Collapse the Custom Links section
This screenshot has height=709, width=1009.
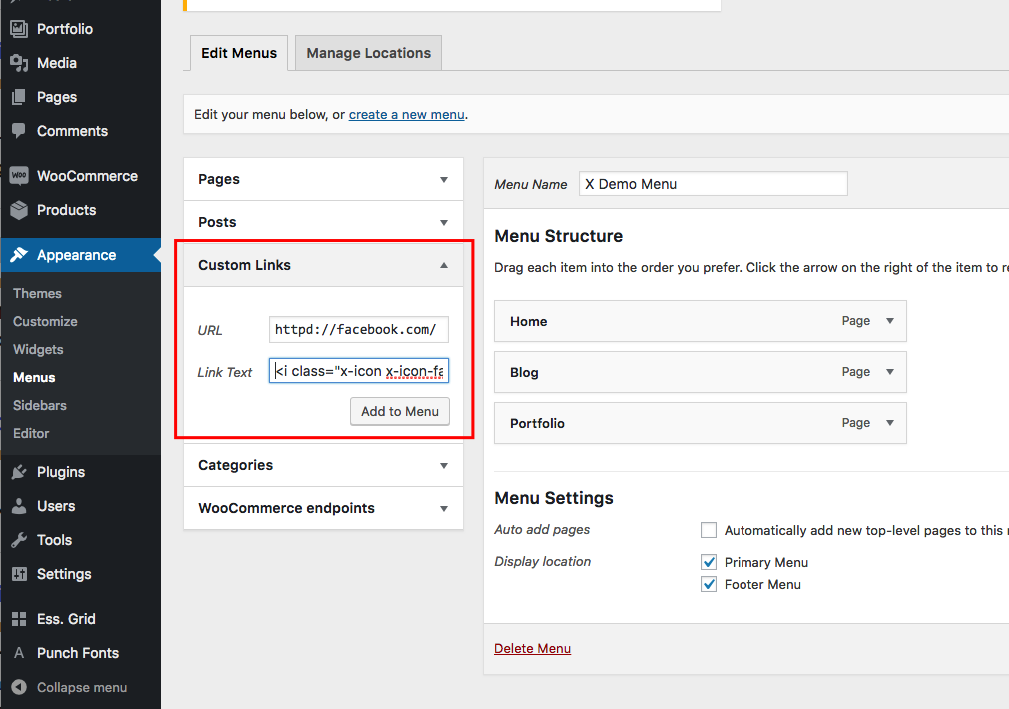tap(443, 265)
